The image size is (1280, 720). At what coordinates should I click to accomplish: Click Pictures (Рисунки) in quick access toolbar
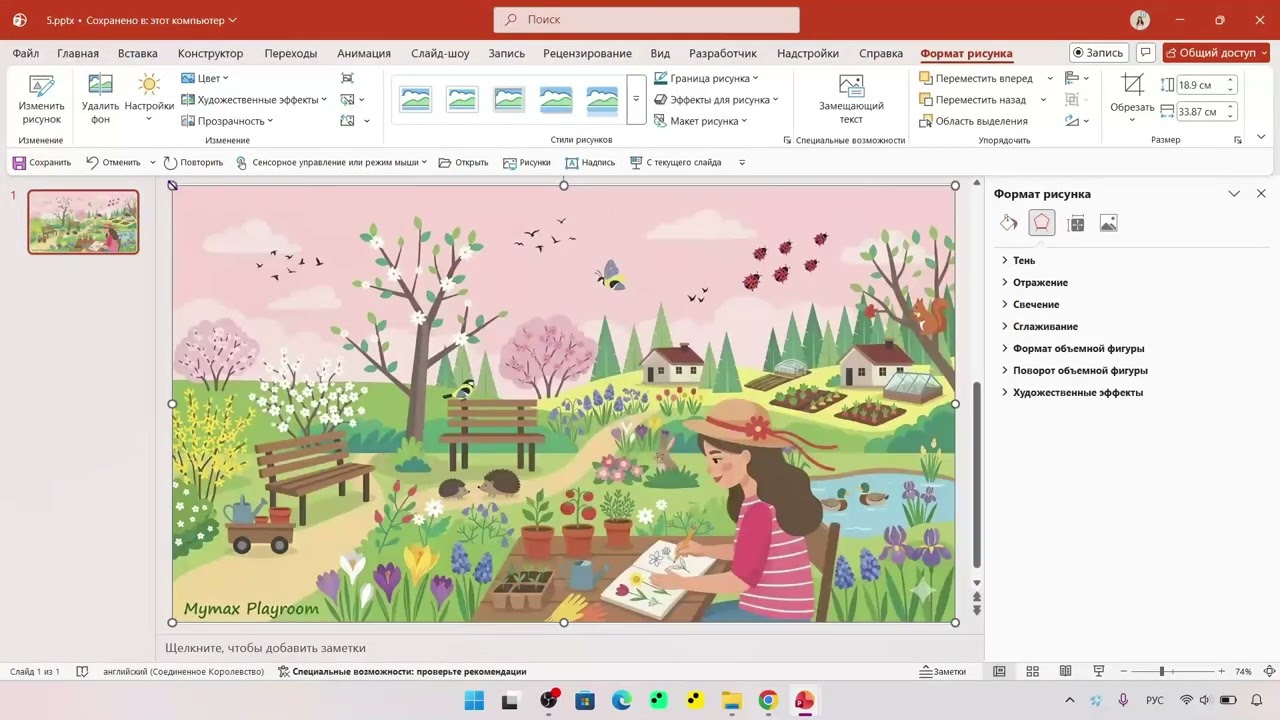coord(527,162)
